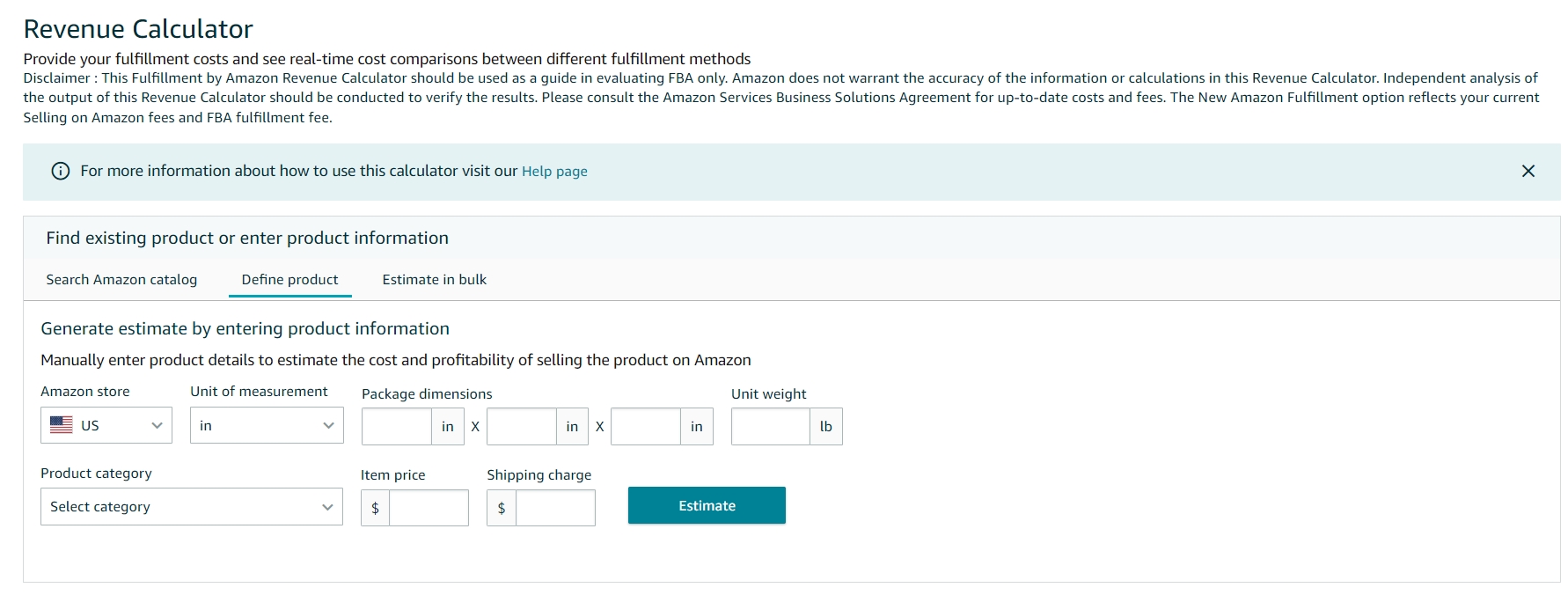Viewport: 1568px width, 595px height.
Task: Focus the second package dimension field
Action: [522, 427]
